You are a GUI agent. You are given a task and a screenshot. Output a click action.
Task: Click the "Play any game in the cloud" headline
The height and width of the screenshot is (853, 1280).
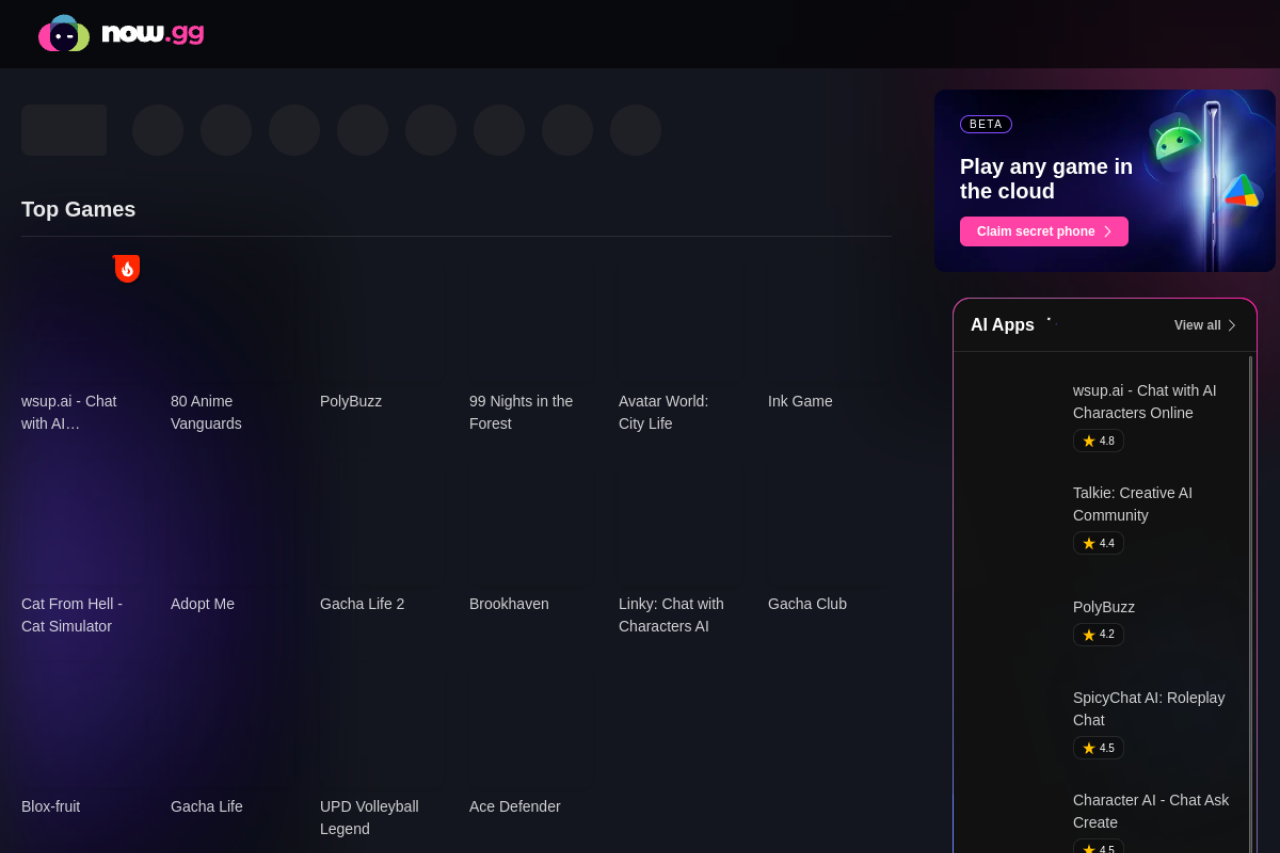[x=1046, y=179]
